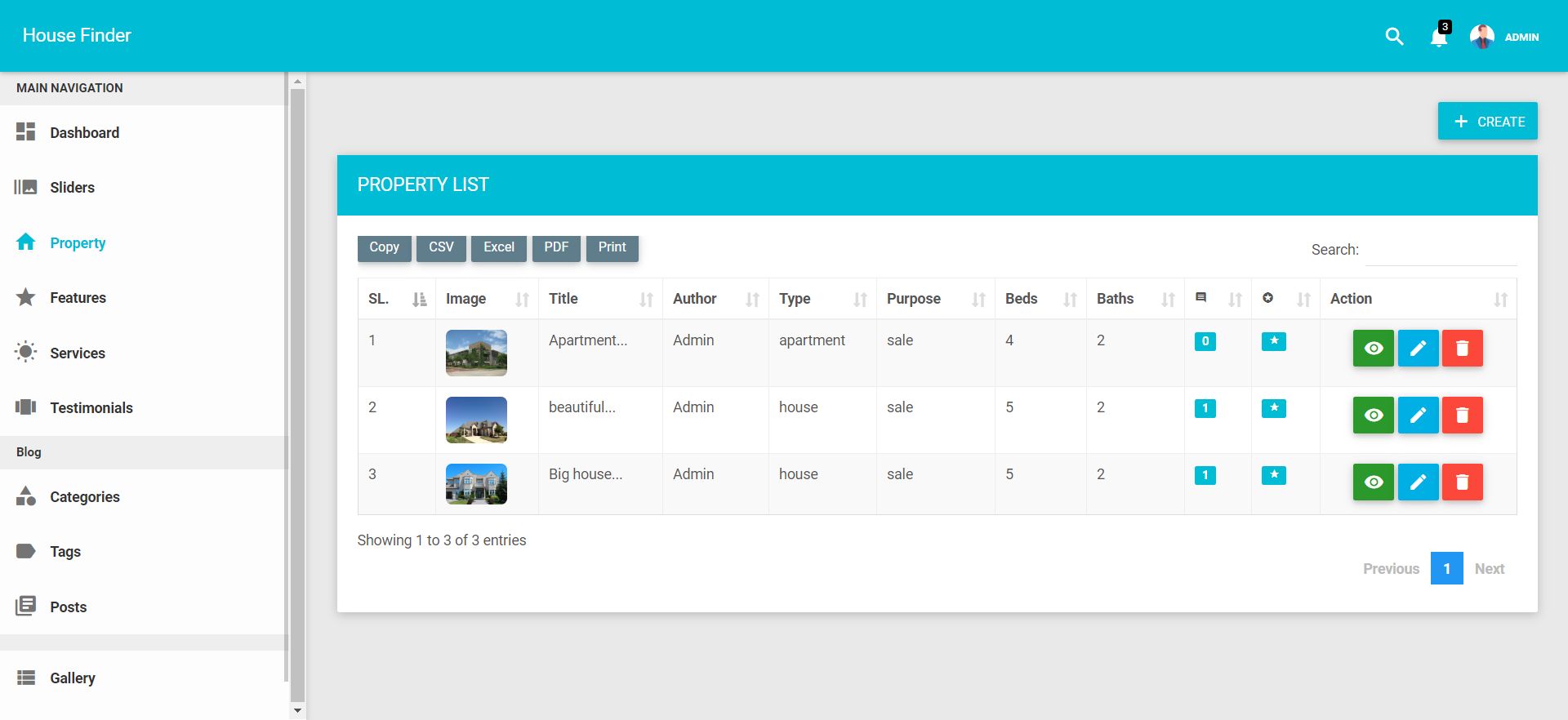Delete the Big house property

click(x=1462, y=482)
